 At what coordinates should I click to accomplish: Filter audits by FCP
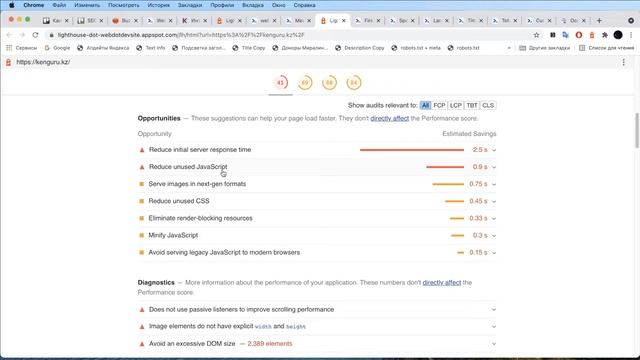click(439, 105)
